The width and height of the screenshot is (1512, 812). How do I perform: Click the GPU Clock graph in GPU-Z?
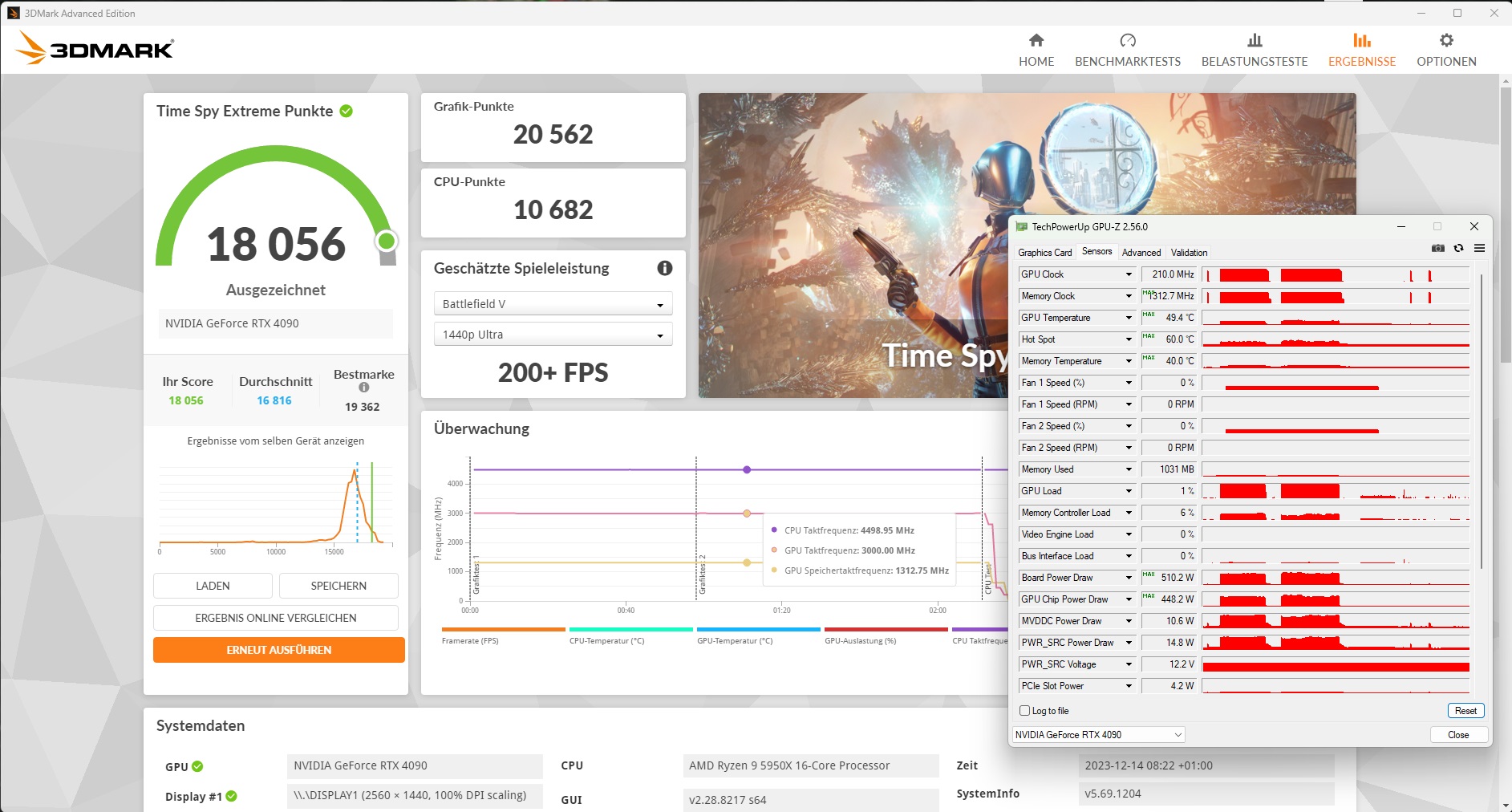1336,274
